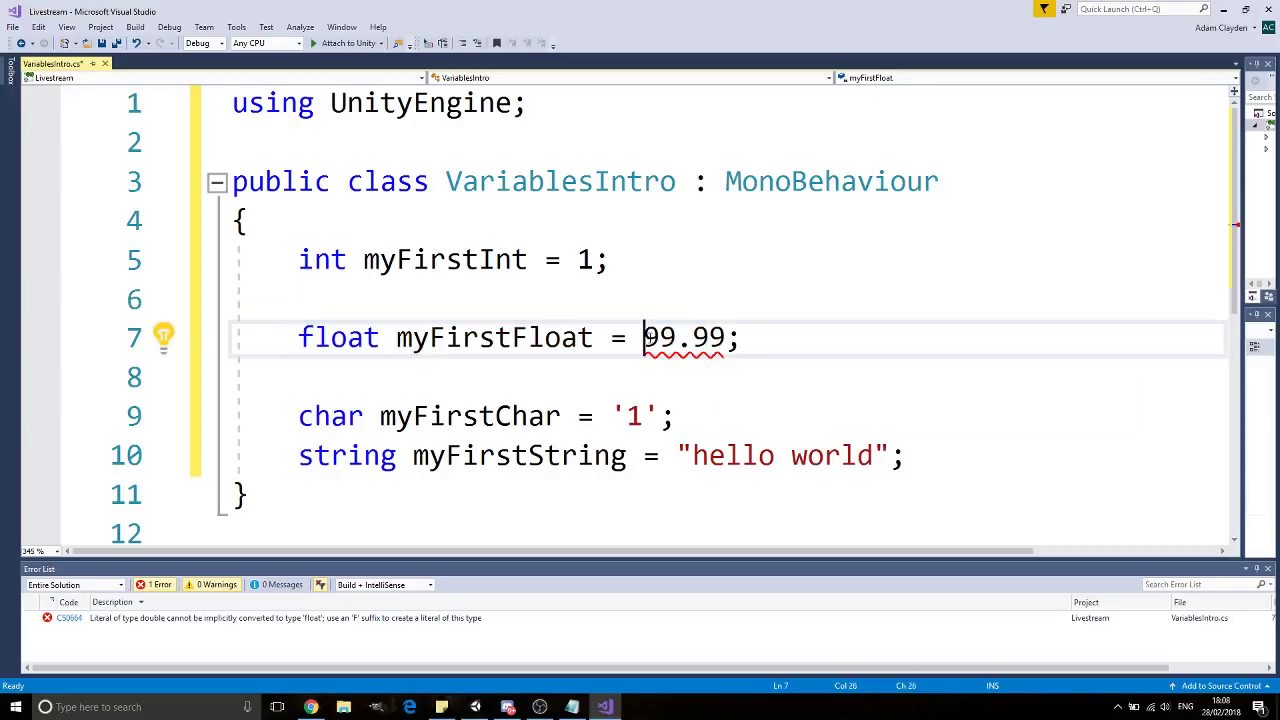Open the Livestream project navigation dropdown
Image resolution: width=1280 pixels, height=720 pixels.
(225, 77)
